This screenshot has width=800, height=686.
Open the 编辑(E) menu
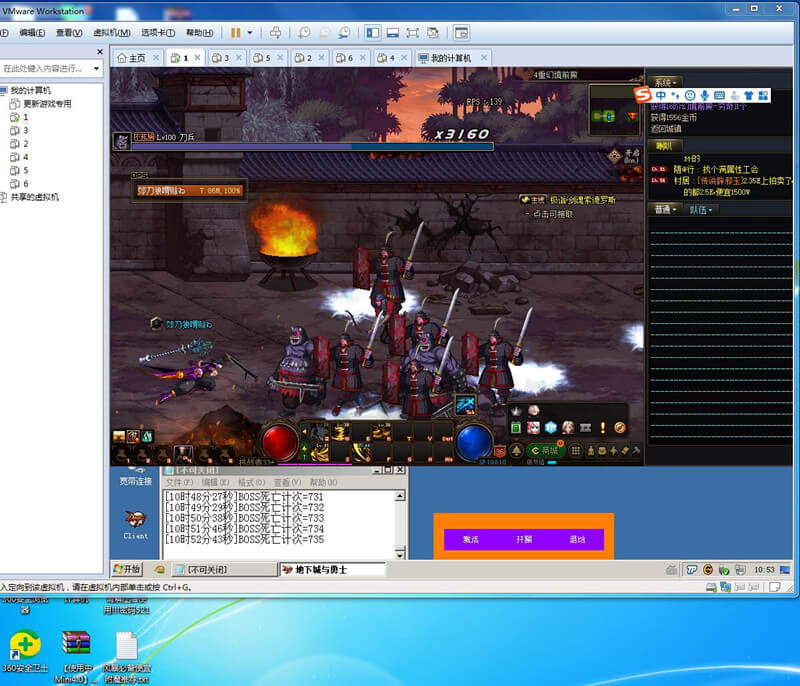point(32,33)
